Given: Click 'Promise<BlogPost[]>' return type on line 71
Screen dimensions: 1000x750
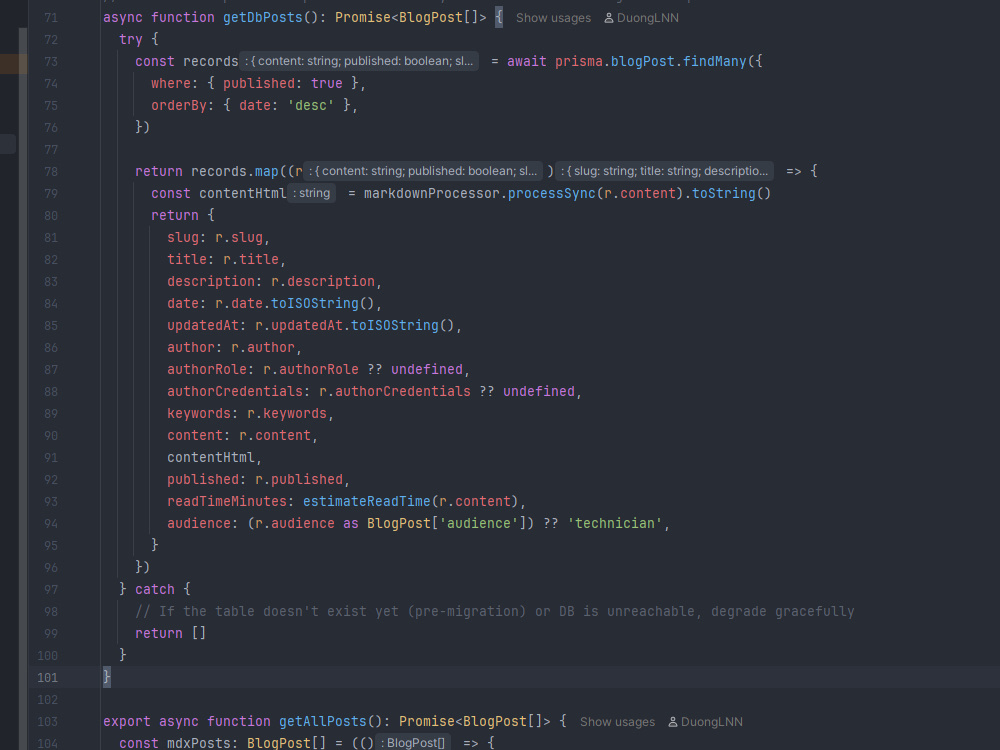Looking at the screenshot, I should pos(411,17).
